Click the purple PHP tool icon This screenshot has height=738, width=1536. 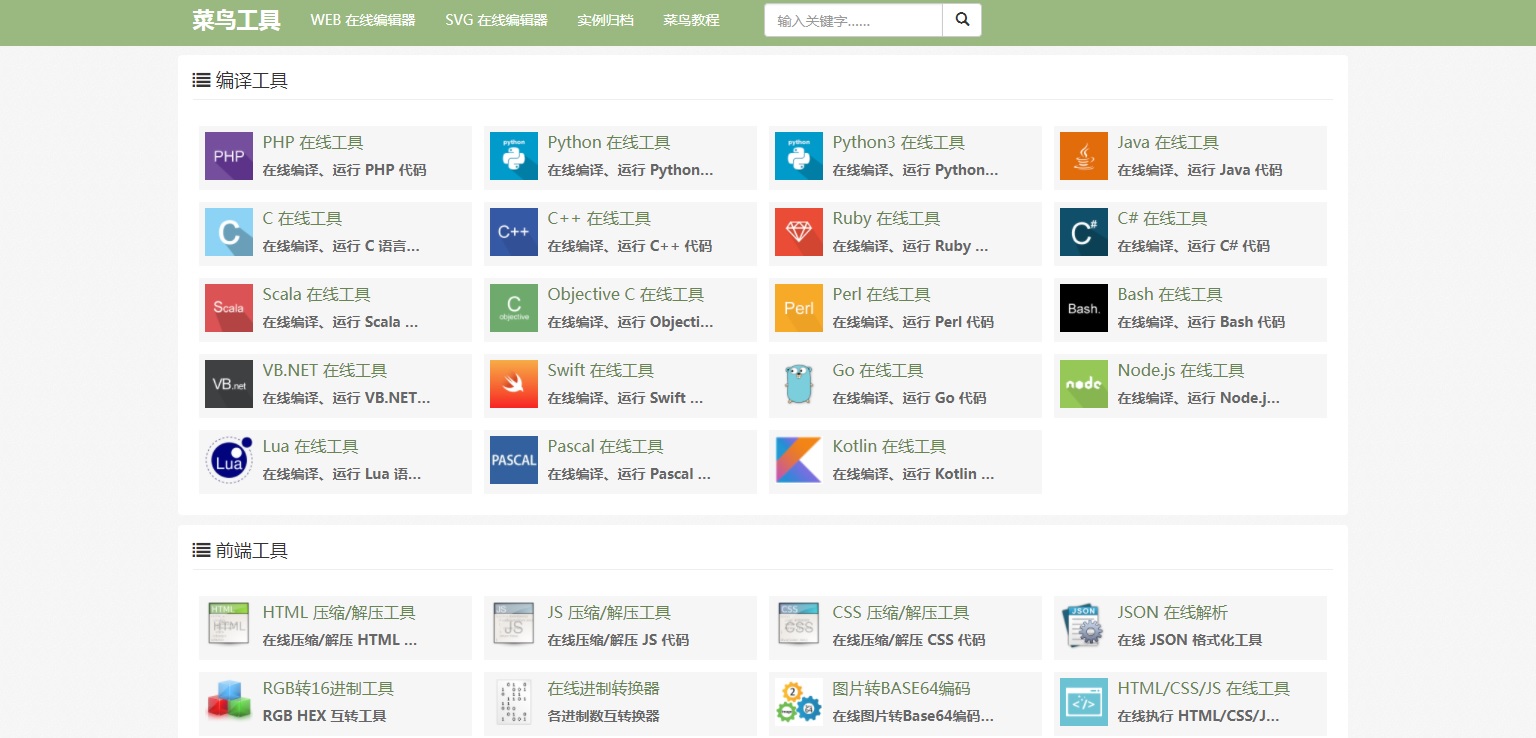click(228, 156)
